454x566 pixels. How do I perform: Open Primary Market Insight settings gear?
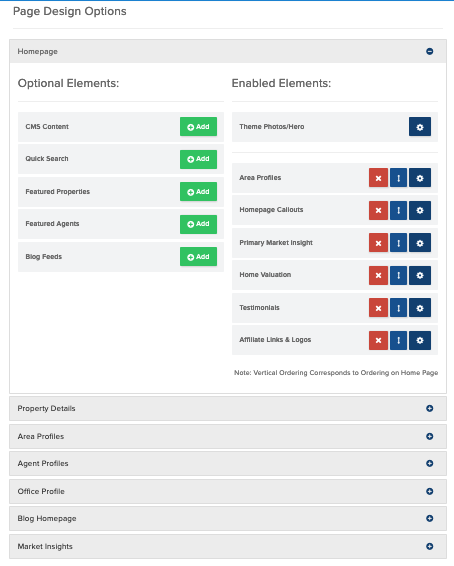tap(420, 243)
